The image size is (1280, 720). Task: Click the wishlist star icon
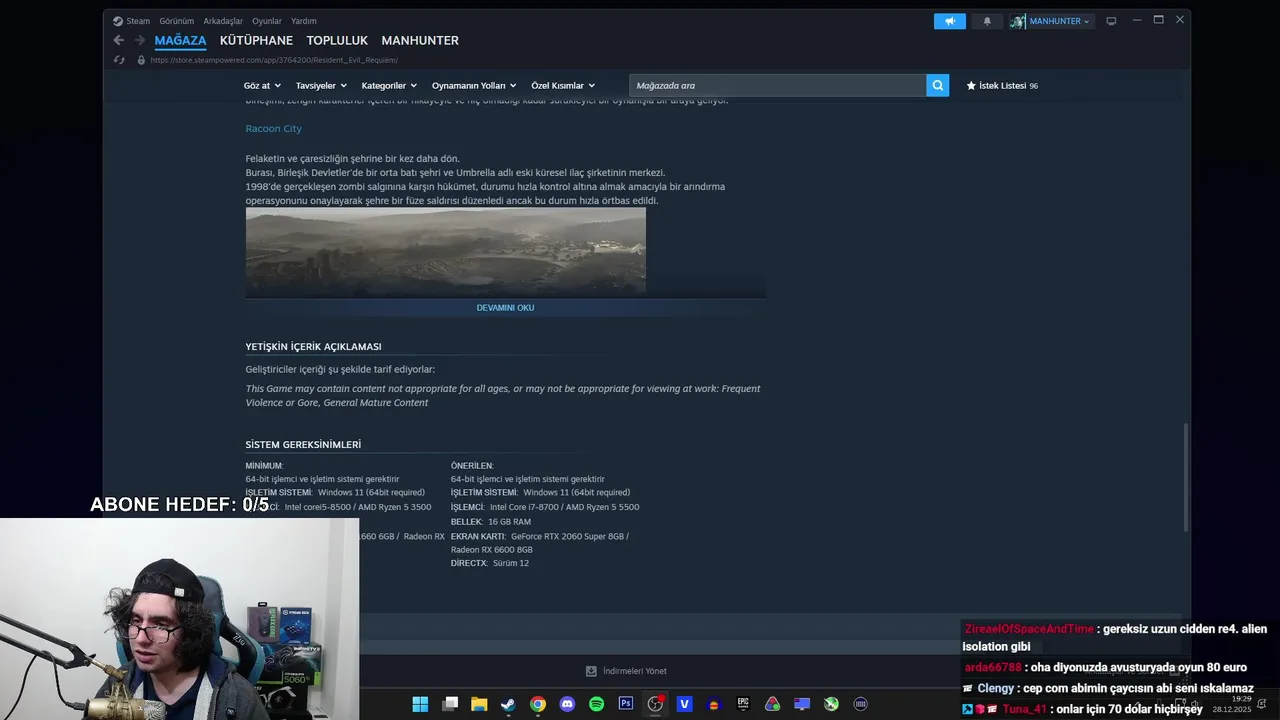point(971,86)
